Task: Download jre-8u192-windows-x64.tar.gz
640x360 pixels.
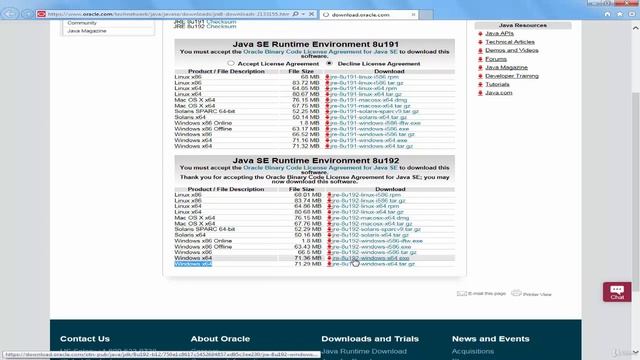Action: point(373,264)
